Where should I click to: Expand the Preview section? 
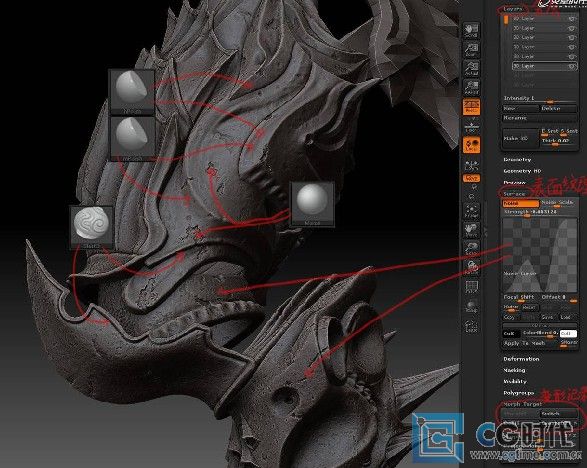pos(514,183)
